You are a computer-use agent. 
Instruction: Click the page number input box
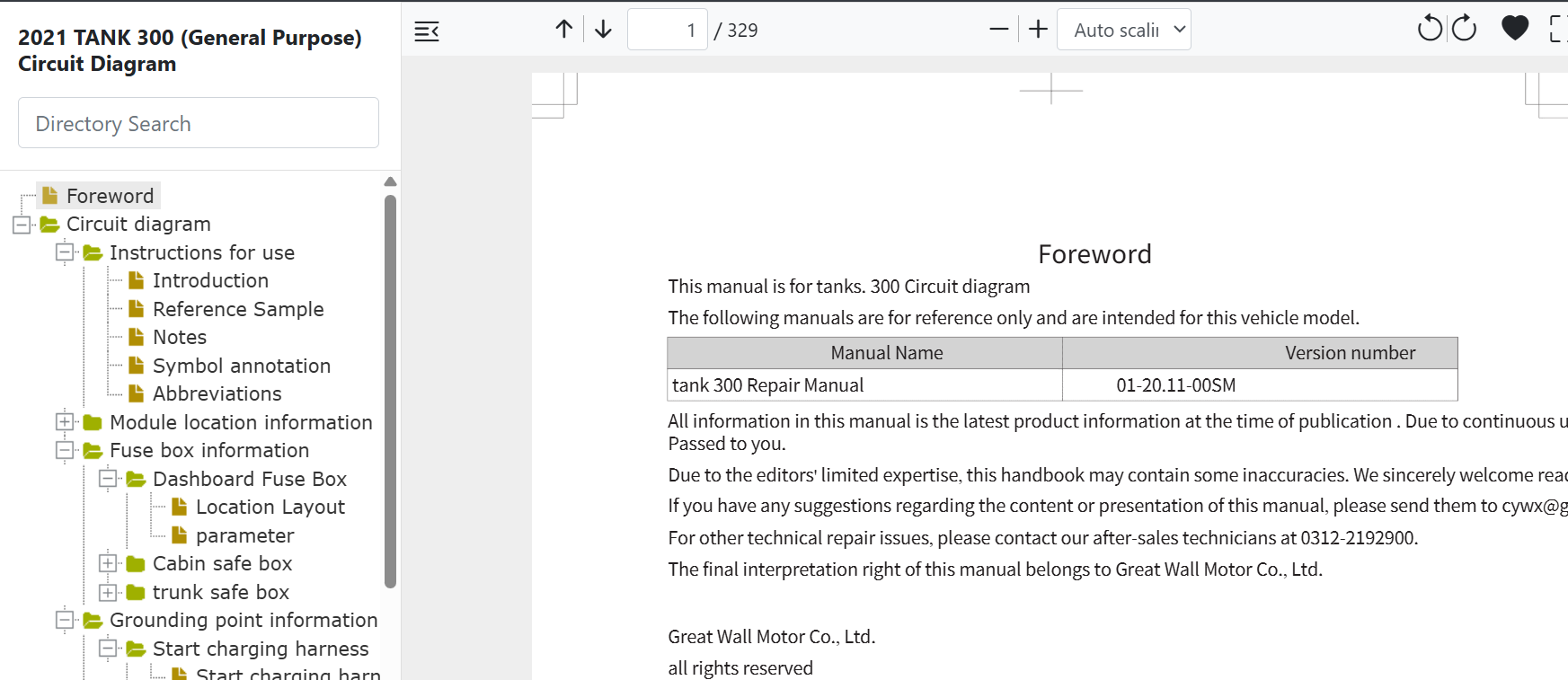pos(668,30)
